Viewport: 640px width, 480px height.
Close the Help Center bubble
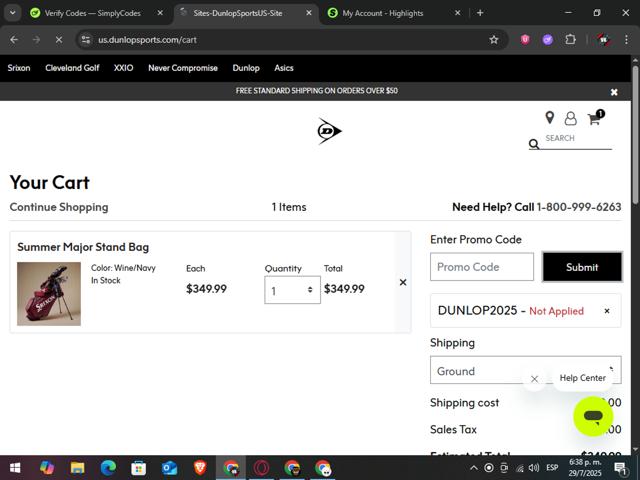point(534,379)
